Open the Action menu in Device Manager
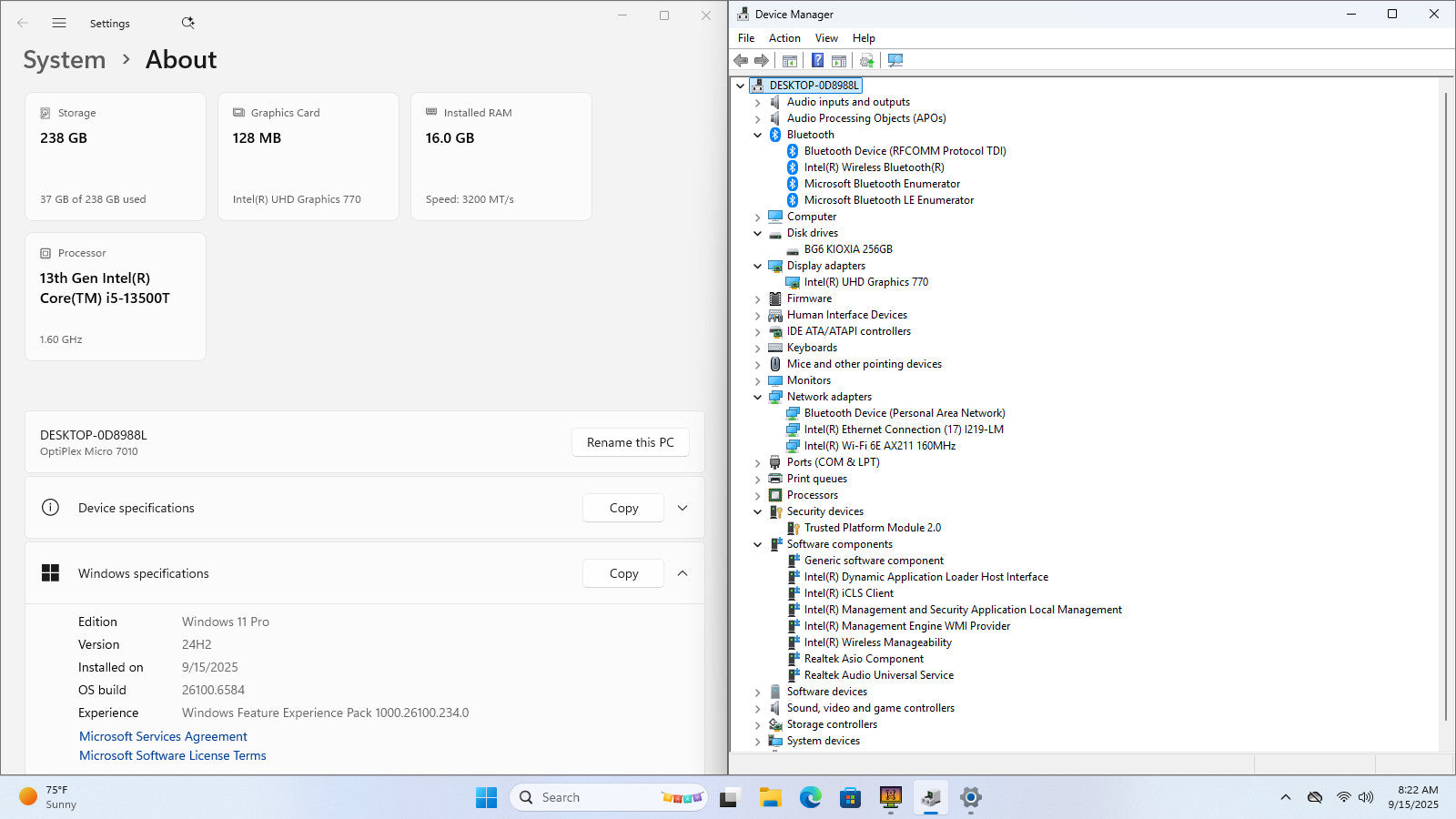The image size is (1456, 819). (x=784, y=38)
